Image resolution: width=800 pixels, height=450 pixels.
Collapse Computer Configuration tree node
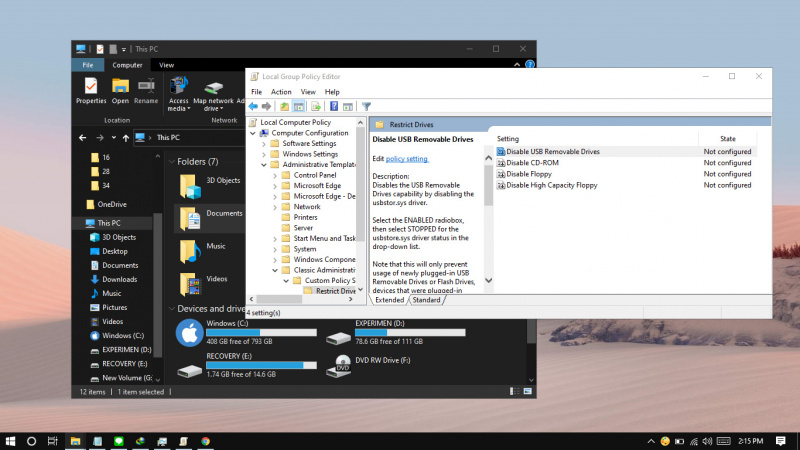[253, 133]
